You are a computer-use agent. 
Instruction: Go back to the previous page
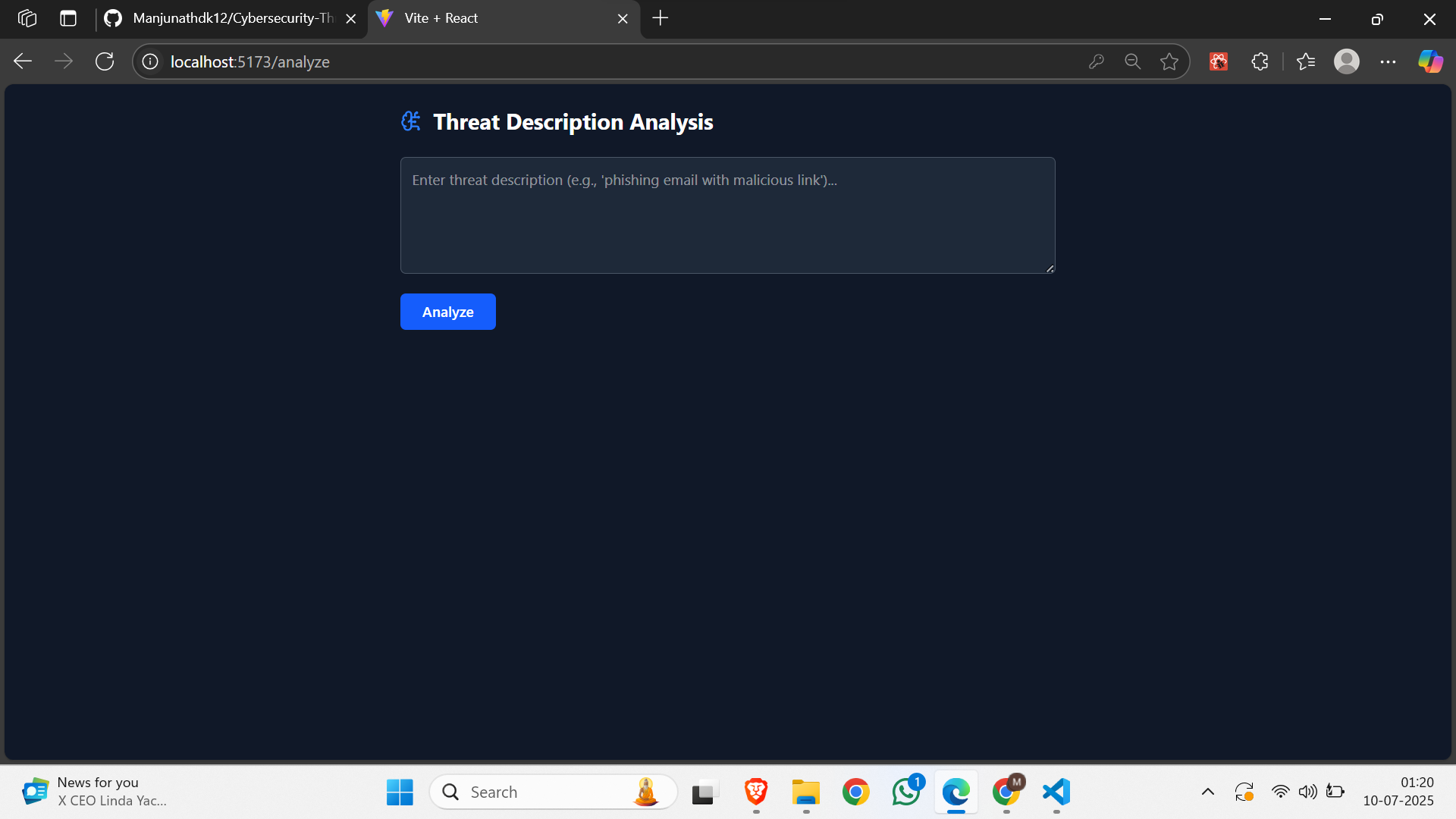pos(23,61)
